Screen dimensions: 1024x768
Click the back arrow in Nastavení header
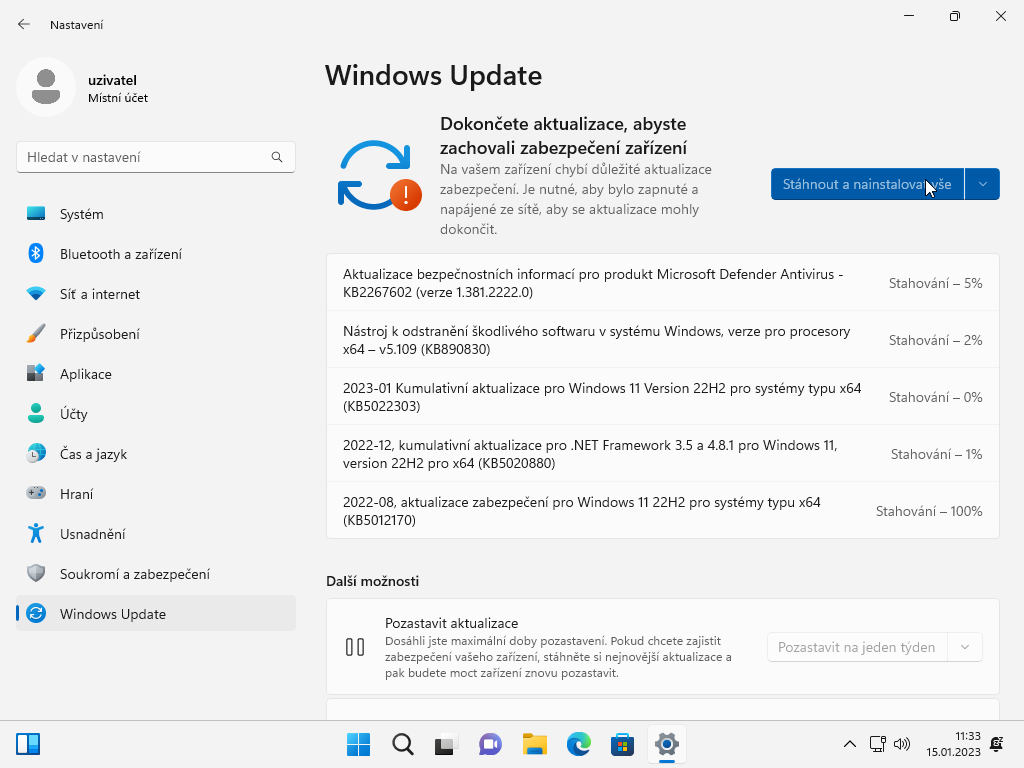click(24, 24)
